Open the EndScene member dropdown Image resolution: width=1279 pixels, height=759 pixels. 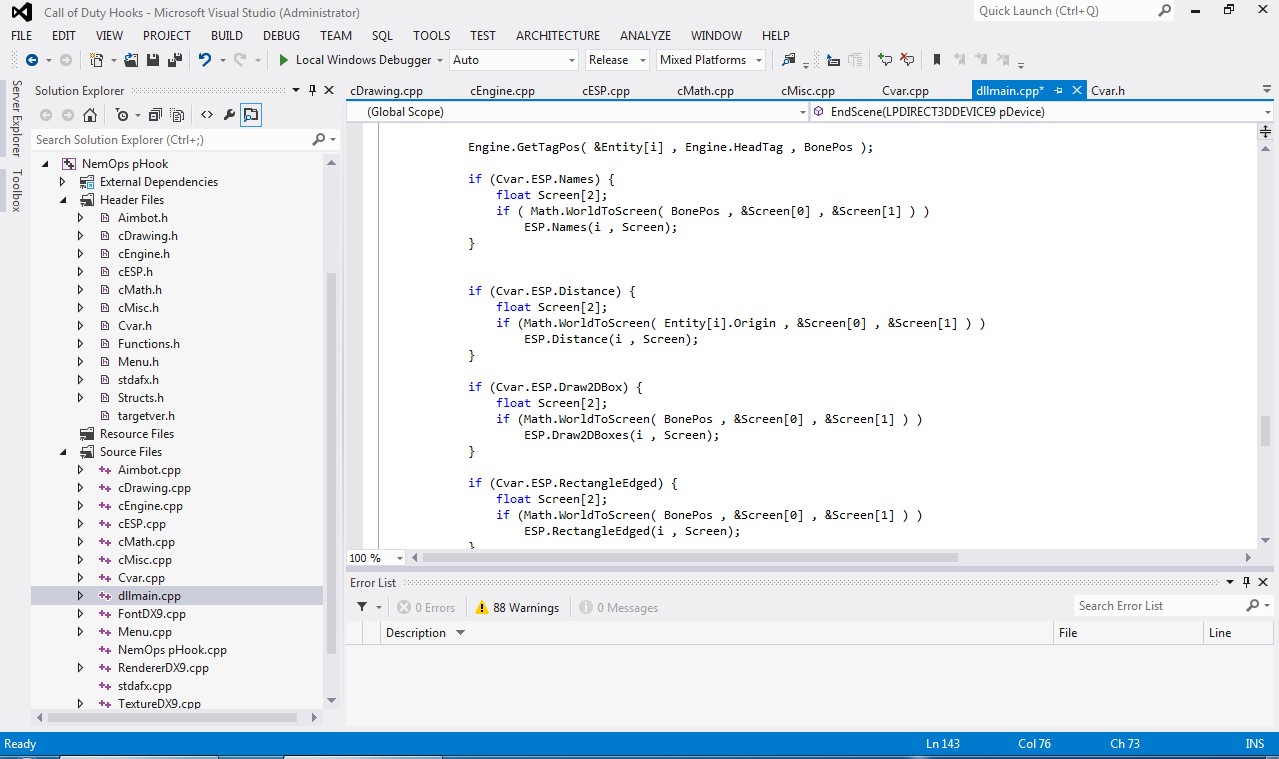pyautogui.click(x=1267, y=112)
